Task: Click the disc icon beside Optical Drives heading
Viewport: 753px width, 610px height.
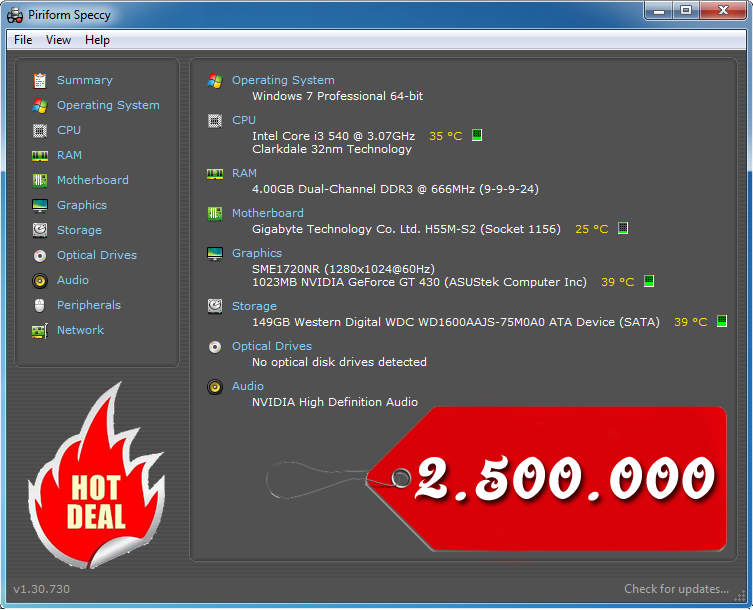Action: [215, 346]
